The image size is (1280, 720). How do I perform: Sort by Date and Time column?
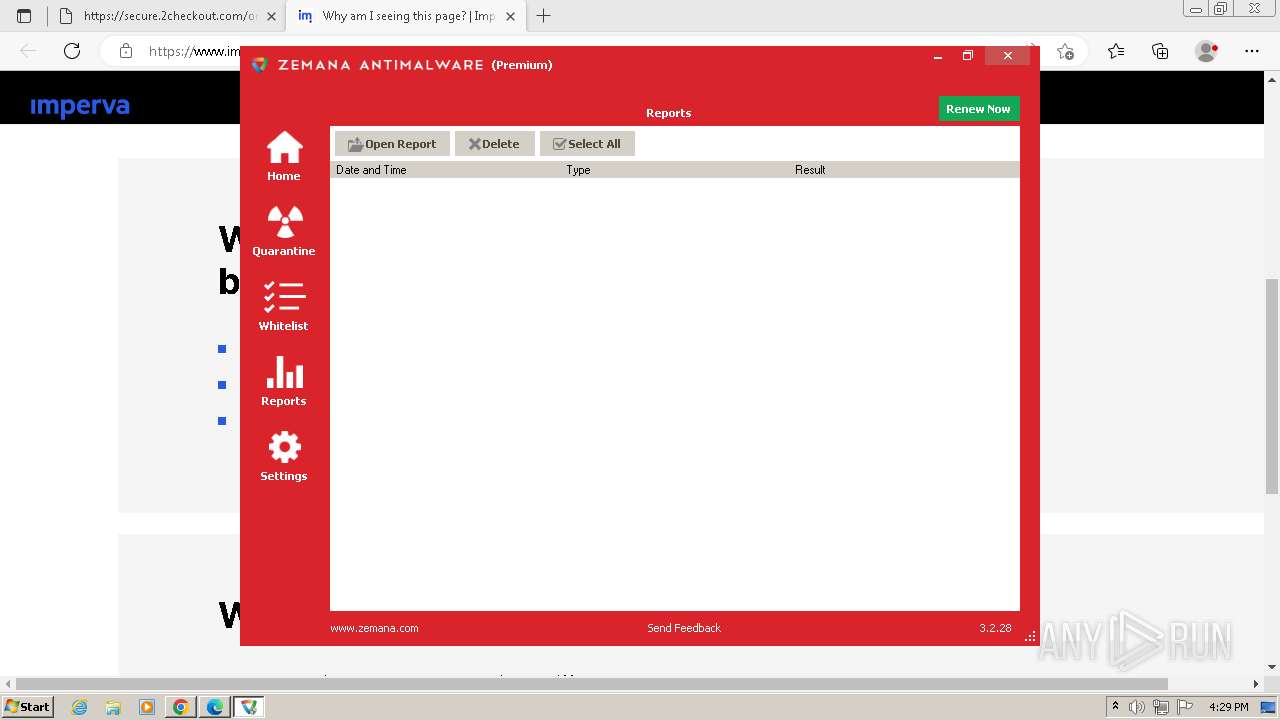pyautogui.click(x=446, y=170)
